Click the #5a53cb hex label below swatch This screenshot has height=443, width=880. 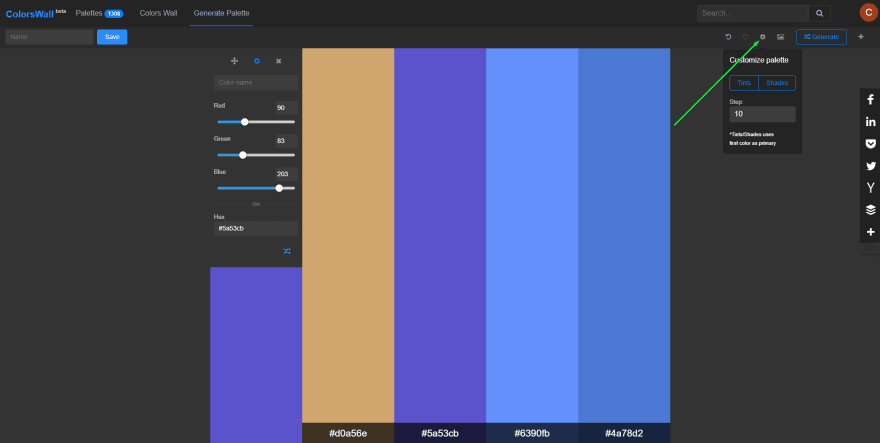click(440, 433)
